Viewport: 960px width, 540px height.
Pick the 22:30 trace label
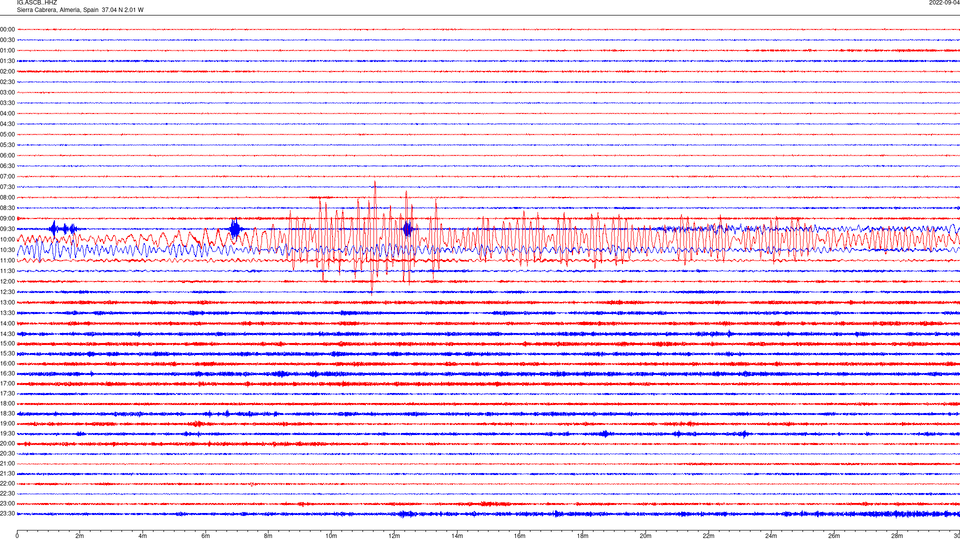(x=7, y=493)
